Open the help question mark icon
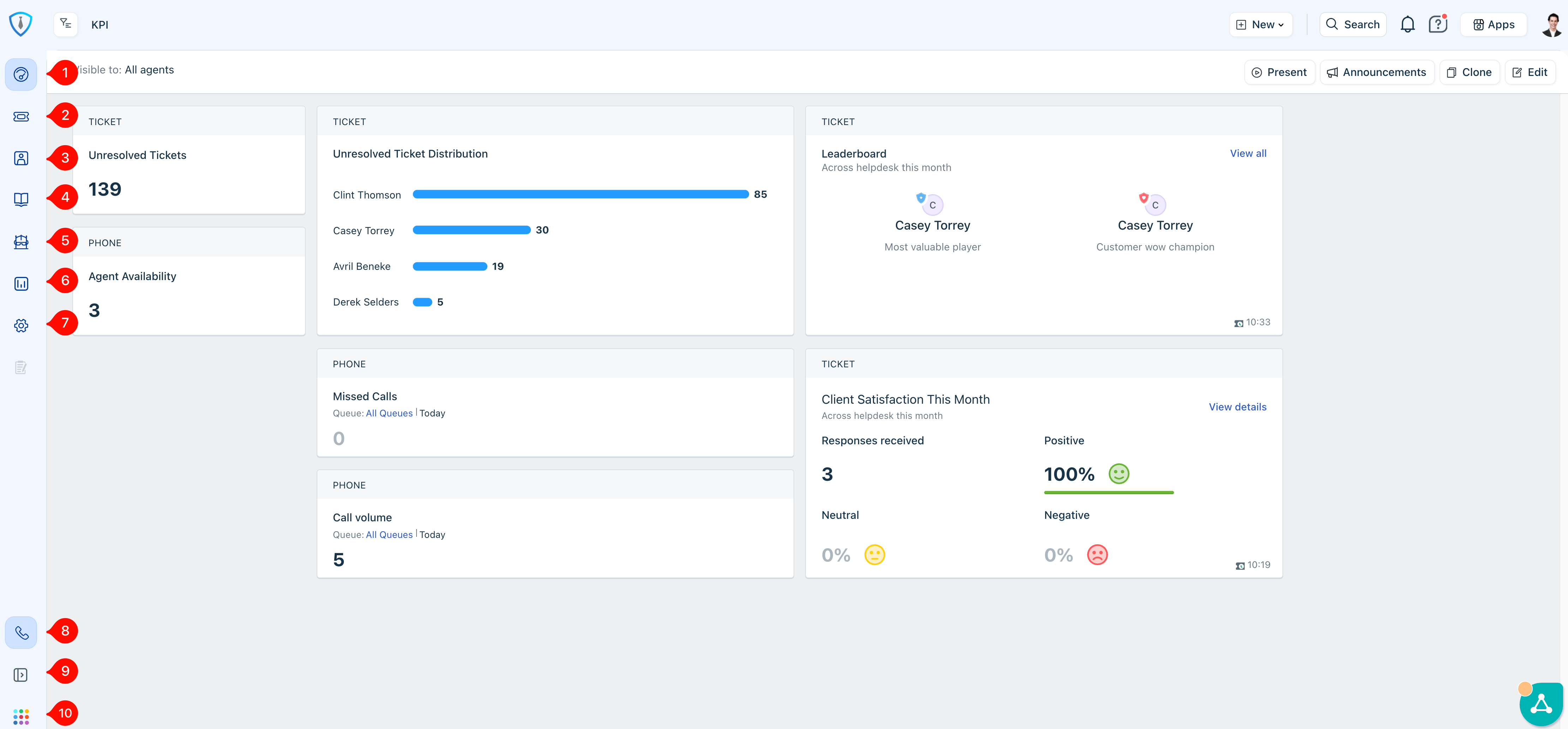Screen dimensions: 1568x729 (1437, 24)
